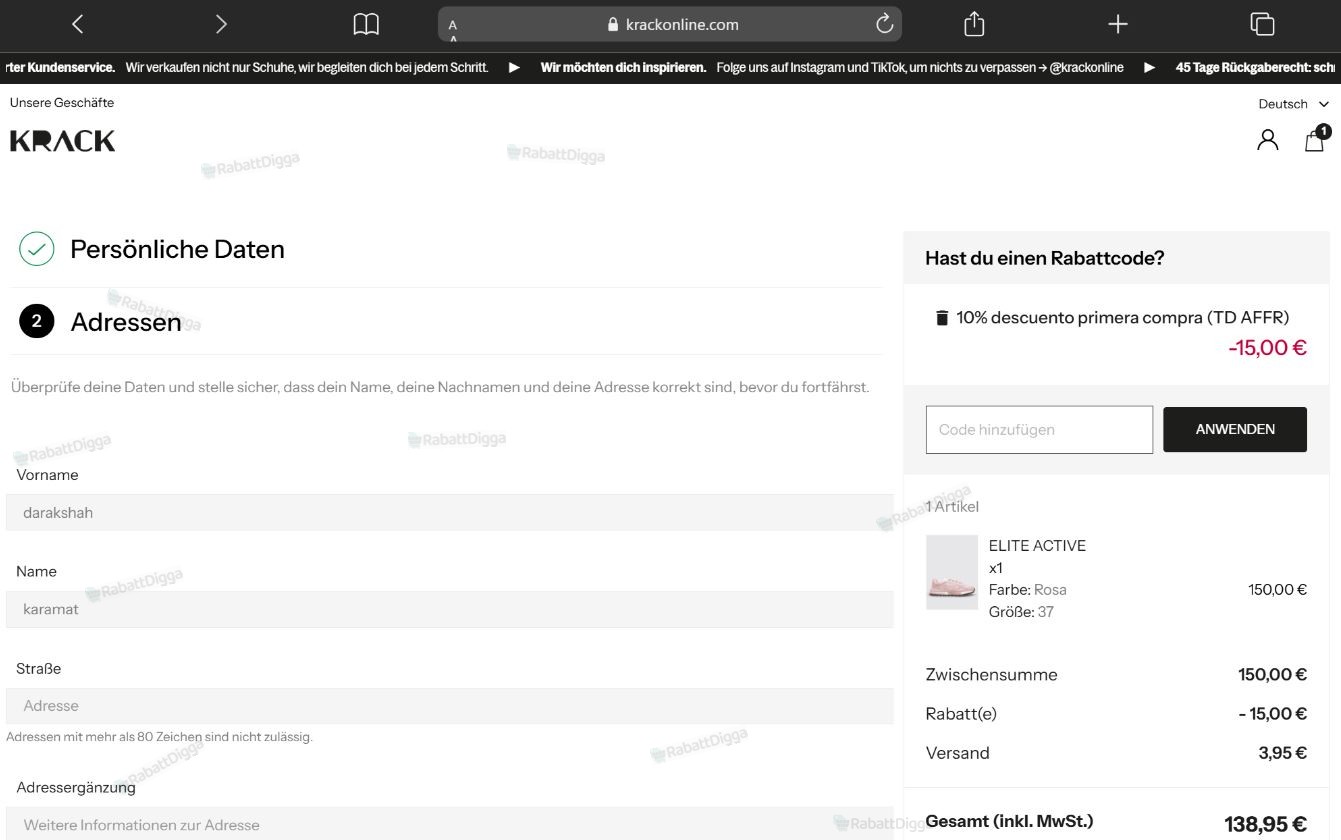Click the Vorname field containing darakshah
This screenshot has height=840, width=1341.
(450, 513)
